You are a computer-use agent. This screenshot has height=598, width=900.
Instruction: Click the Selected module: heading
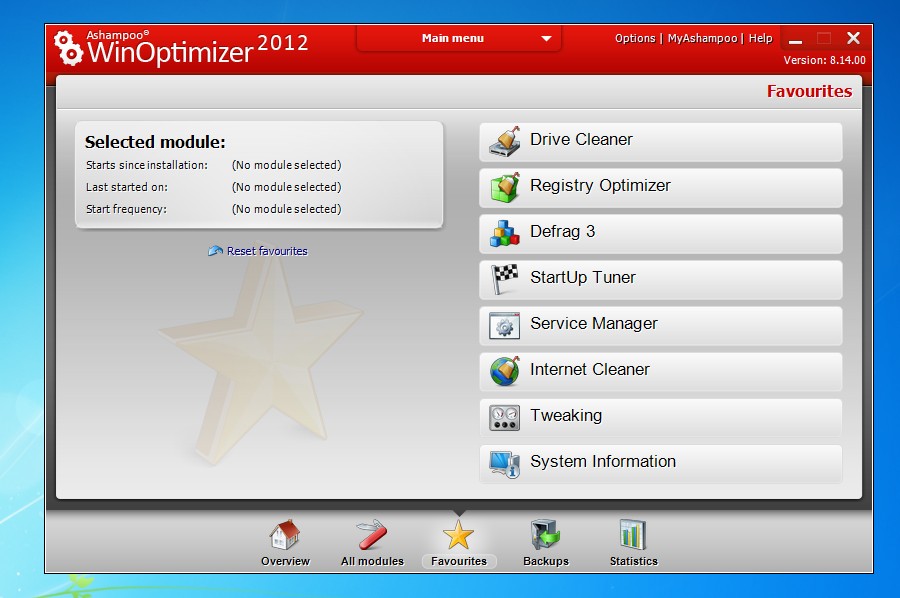(x=155, y=142)
